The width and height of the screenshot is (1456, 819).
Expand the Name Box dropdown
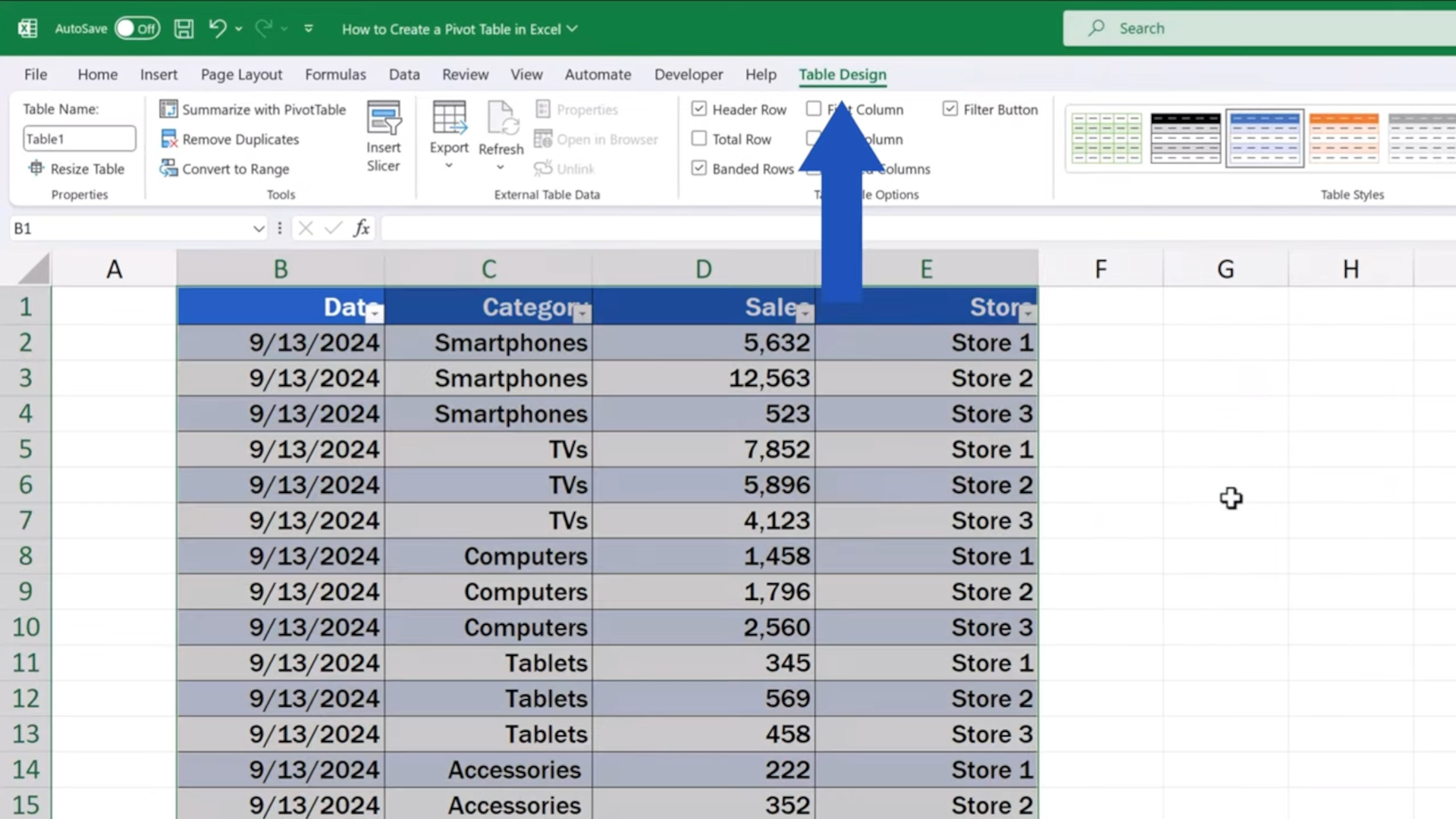pos(259,228)
